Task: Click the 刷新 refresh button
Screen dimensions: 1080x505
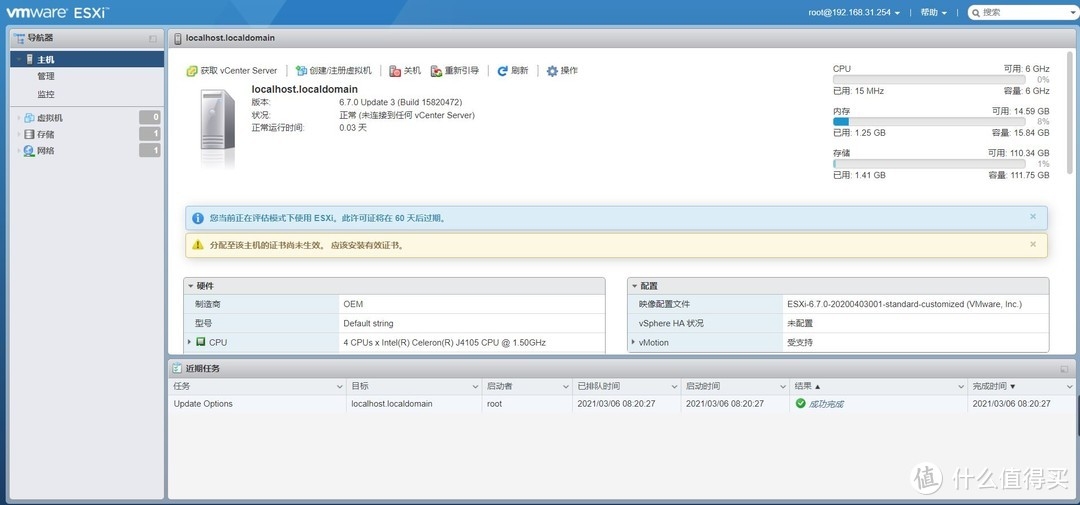Action: tap(512, 71)
